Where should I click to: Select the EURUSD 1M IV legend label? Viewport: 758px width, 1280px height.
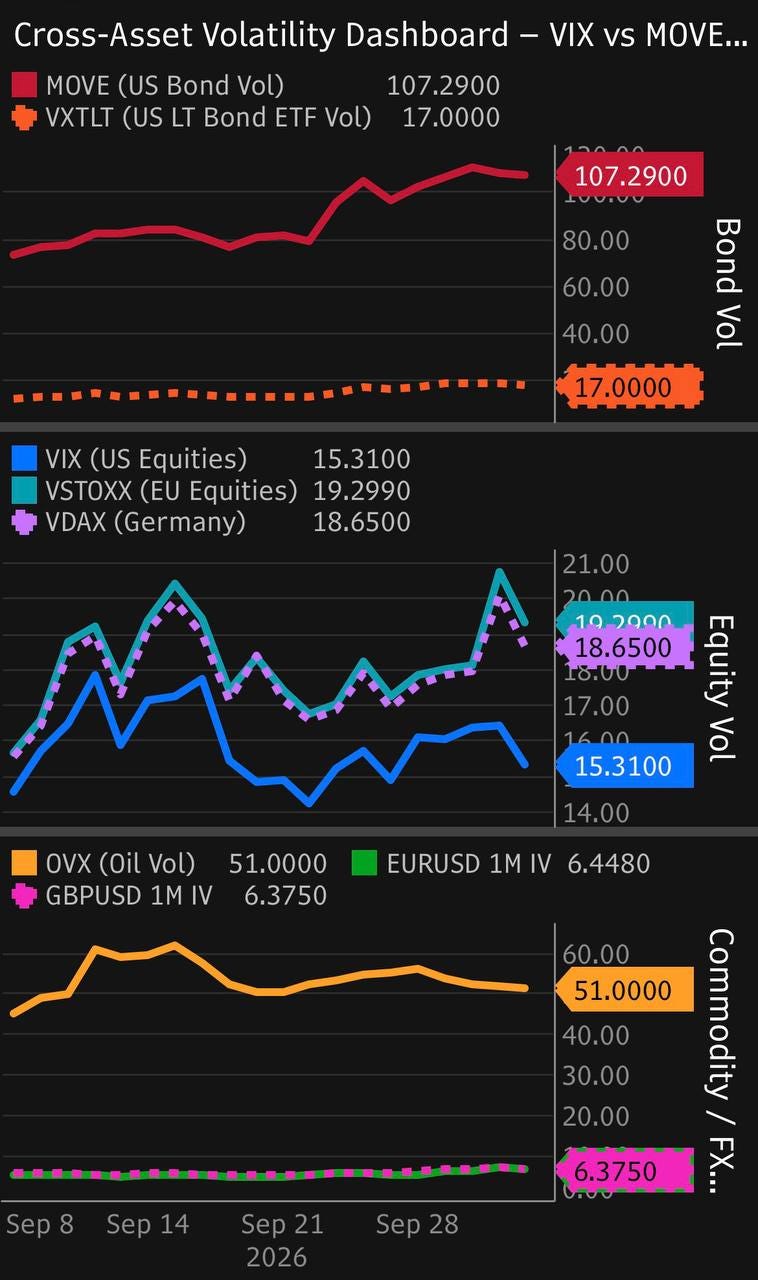(468, 864)
